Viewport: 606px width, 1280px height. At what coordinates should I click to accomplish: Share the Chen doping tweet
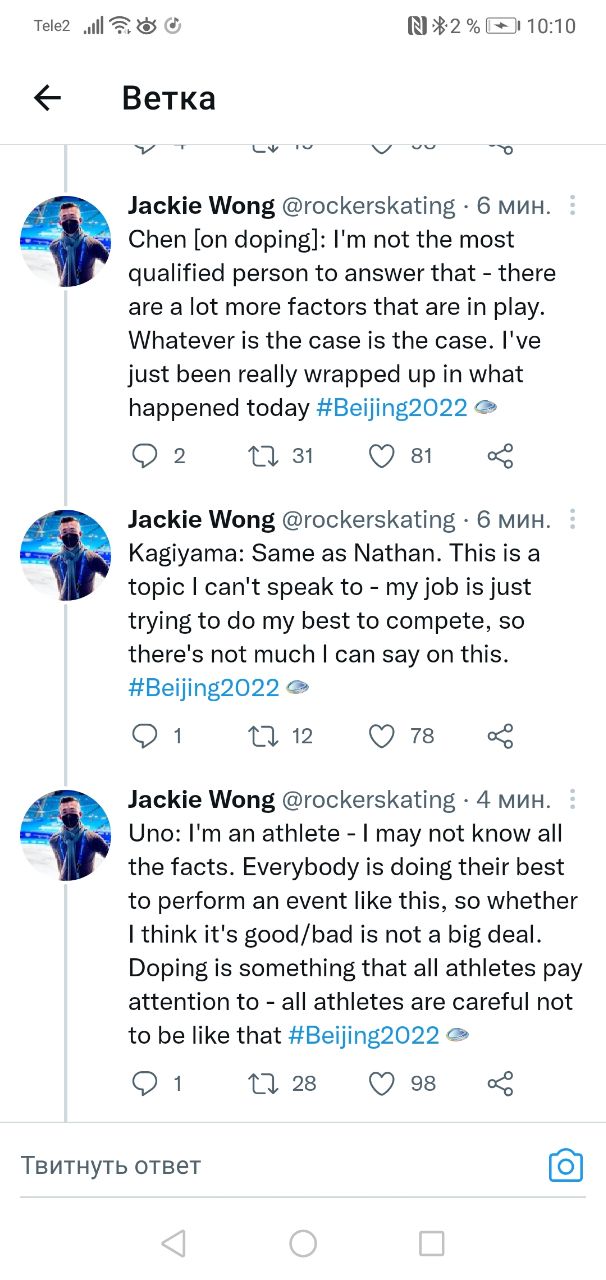coord(500,457)
